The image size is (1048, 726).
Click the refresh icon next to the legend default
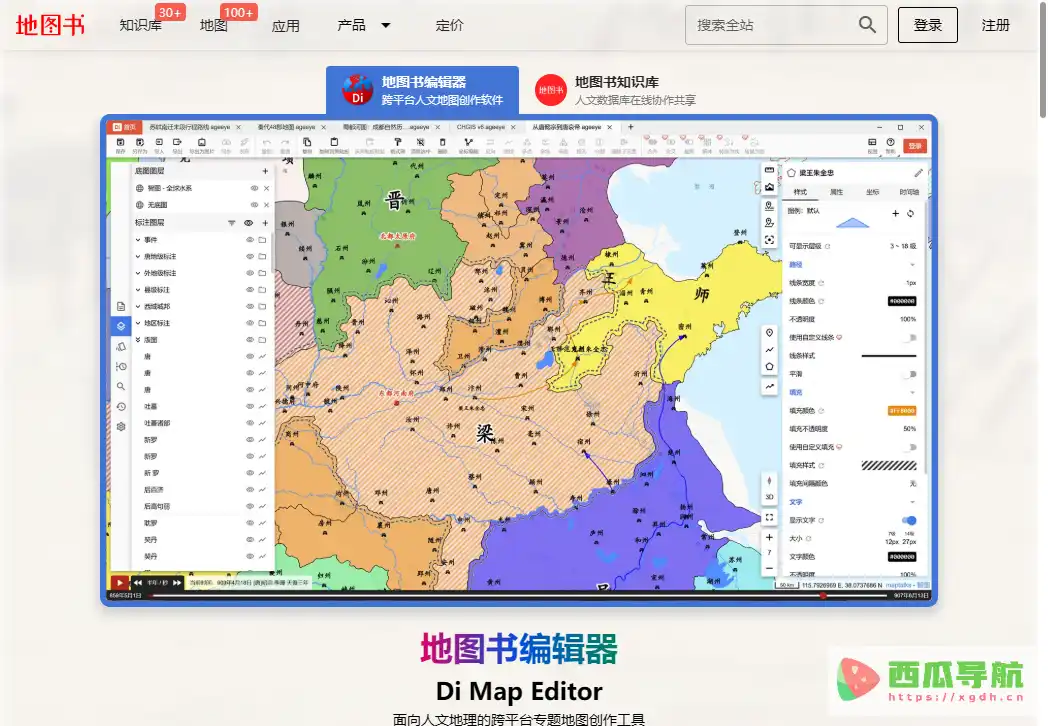pyautogui.click(x=910, y=213)
